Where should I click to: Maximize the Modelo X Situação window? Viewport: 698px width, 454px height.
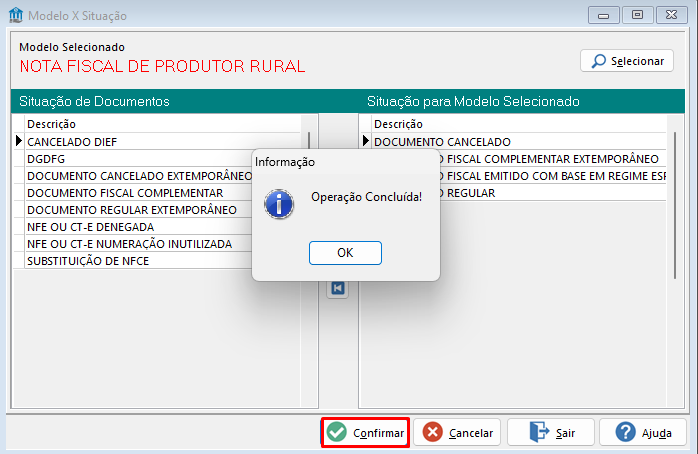coord(637,15)
